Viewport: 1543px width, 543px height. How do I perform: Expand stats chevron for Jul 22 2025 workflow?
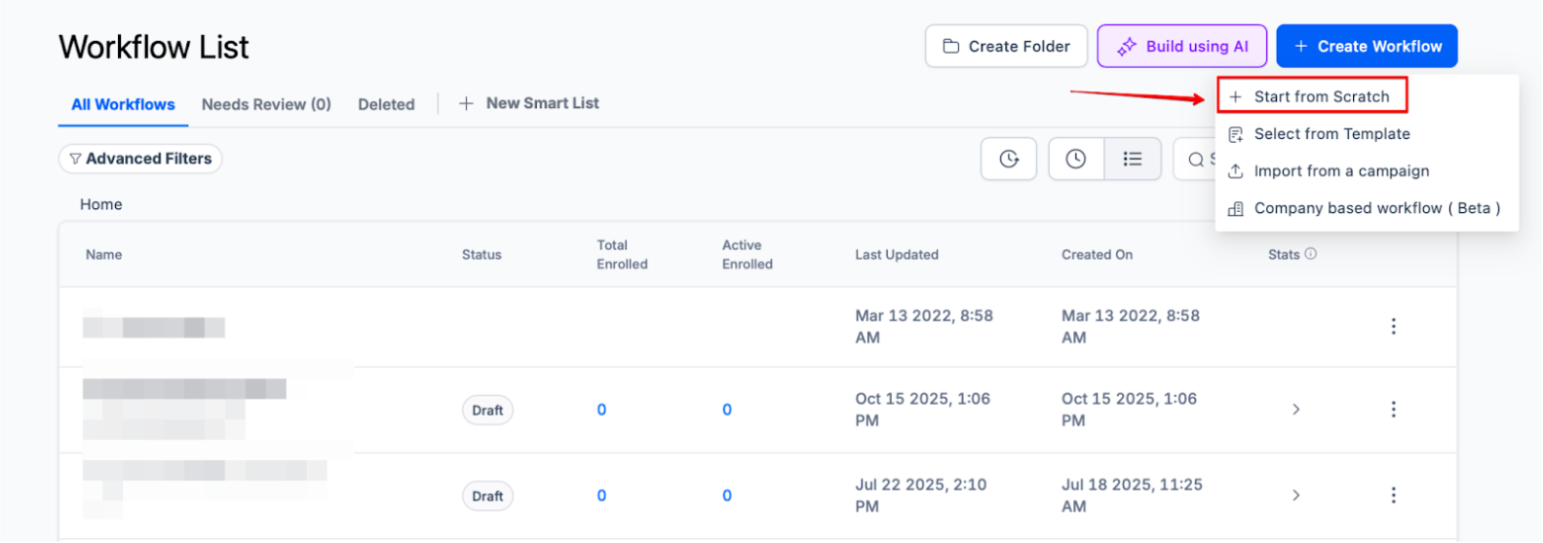tap(1296, 495)
